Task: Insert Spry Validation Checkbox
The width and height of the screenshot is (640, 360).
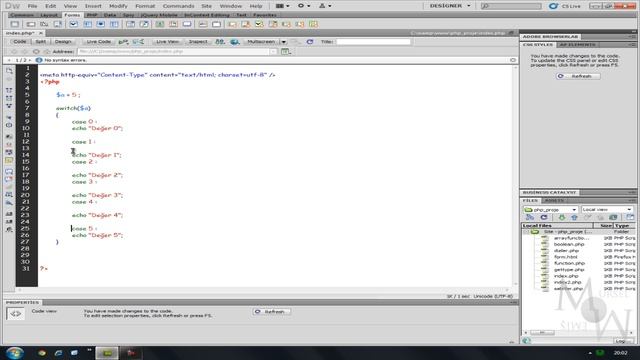Action: click(259, 24)
